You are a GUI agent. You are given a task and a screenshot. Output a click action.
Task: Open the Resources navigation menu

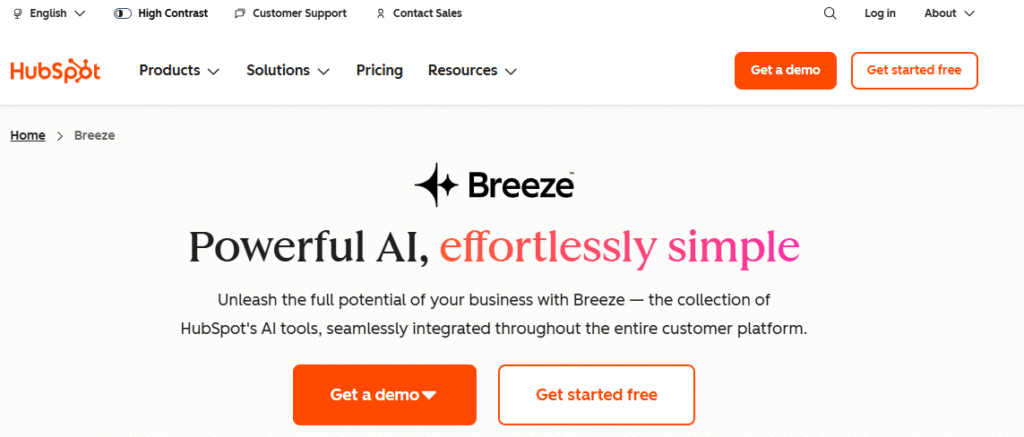(472, 71)
